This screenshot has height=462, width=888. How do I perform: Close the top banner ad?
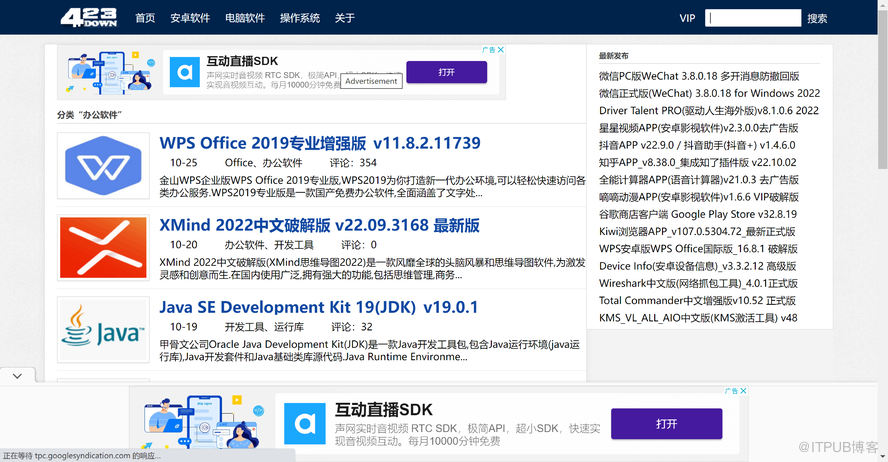[x=501, y=50]
